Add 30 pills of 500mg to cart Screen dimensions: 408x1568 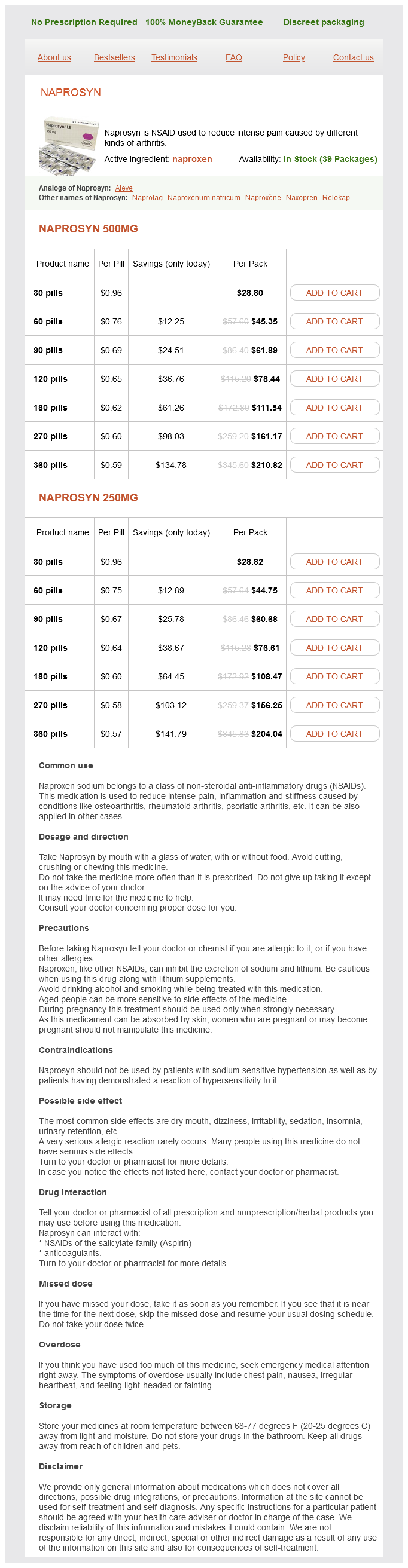tap(334, 293)
